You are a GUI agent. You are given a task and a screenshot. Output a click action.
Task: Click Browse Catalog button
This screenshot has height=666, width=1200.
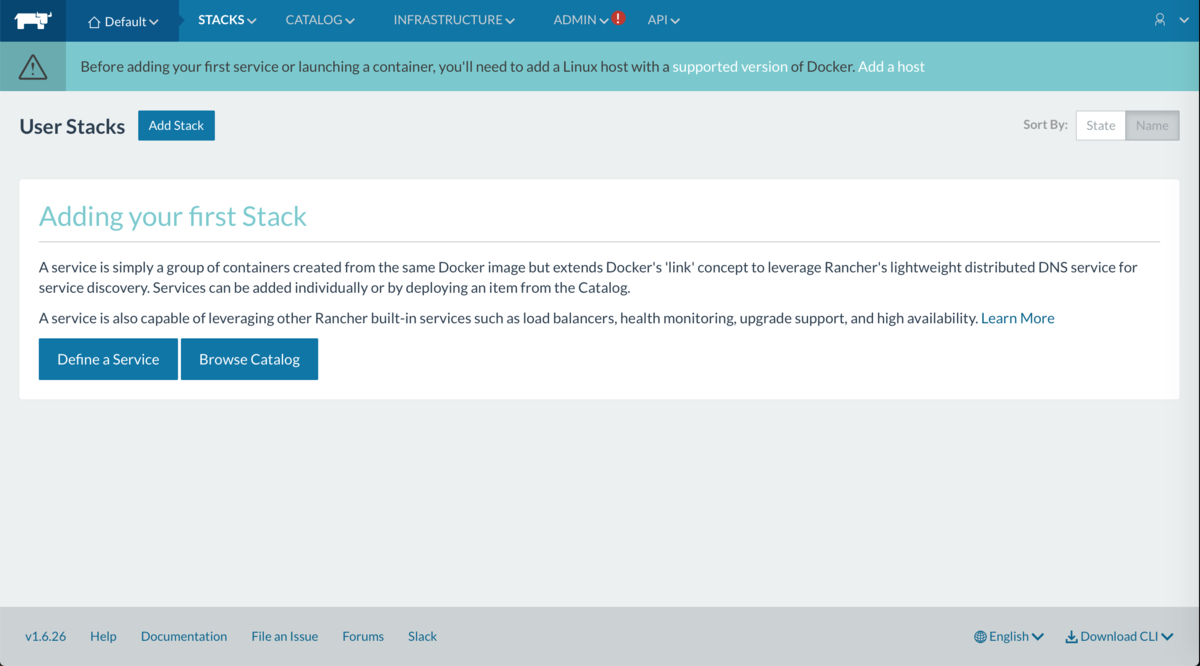point(249,359)
